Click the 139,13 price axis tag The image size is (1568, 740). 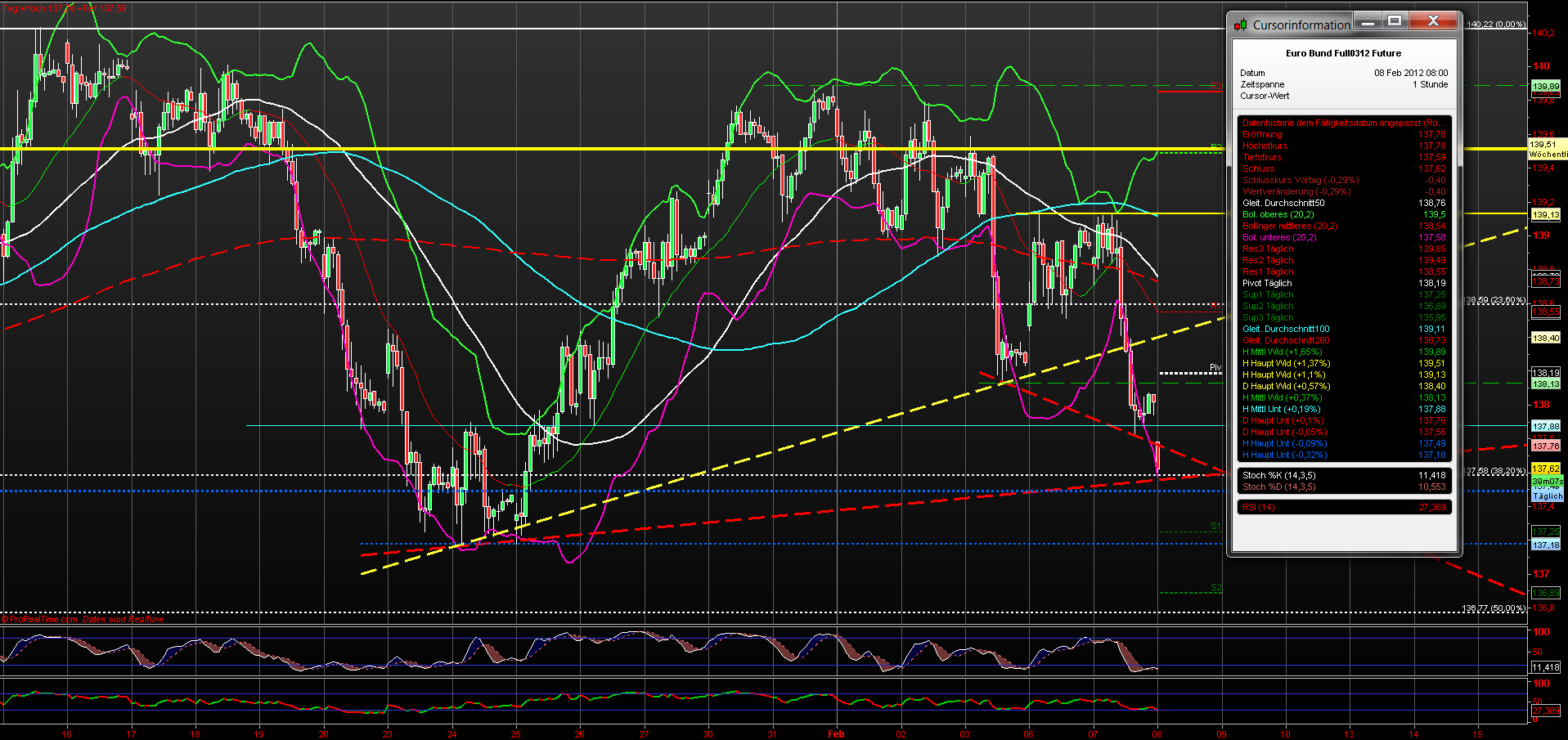pos(1545,215)
